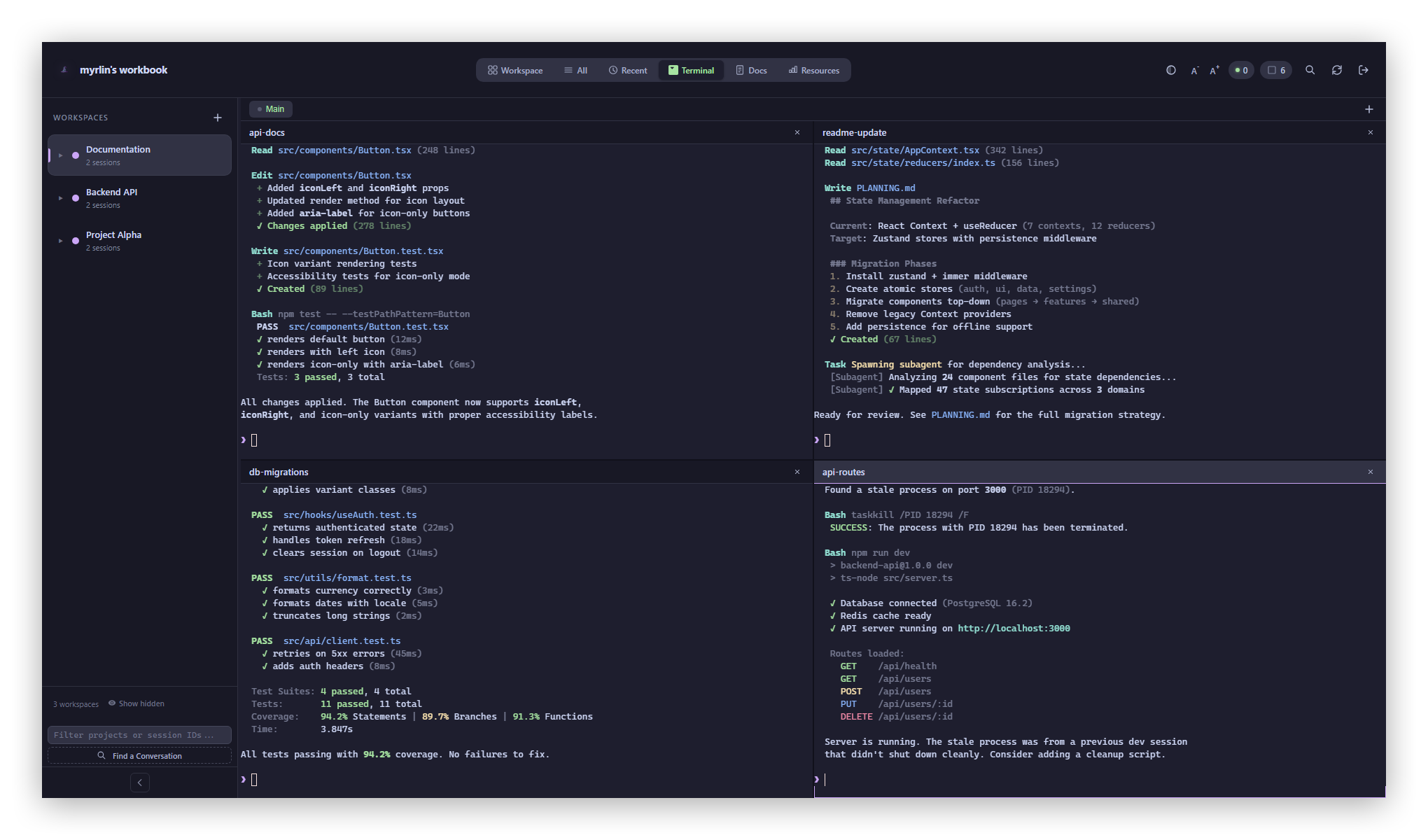Click the readme-update pane title
The width and height of the screenshot is (1428, 840).
(854, 132)
